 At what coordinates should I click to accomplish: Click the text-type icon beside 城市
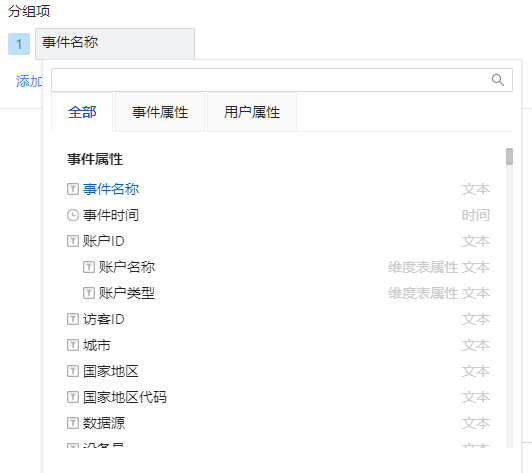pyautogui.click(x=73, y=345)
